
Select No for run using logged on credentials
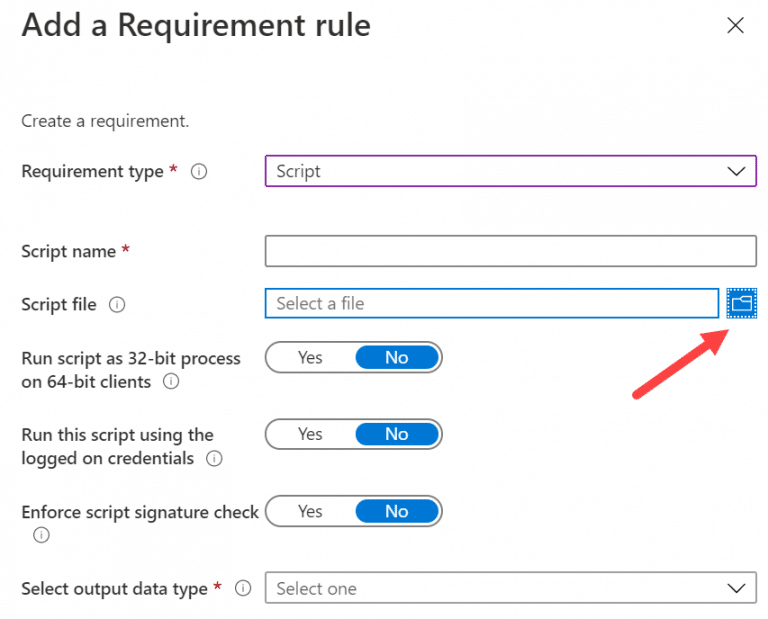tap(397, 434)
